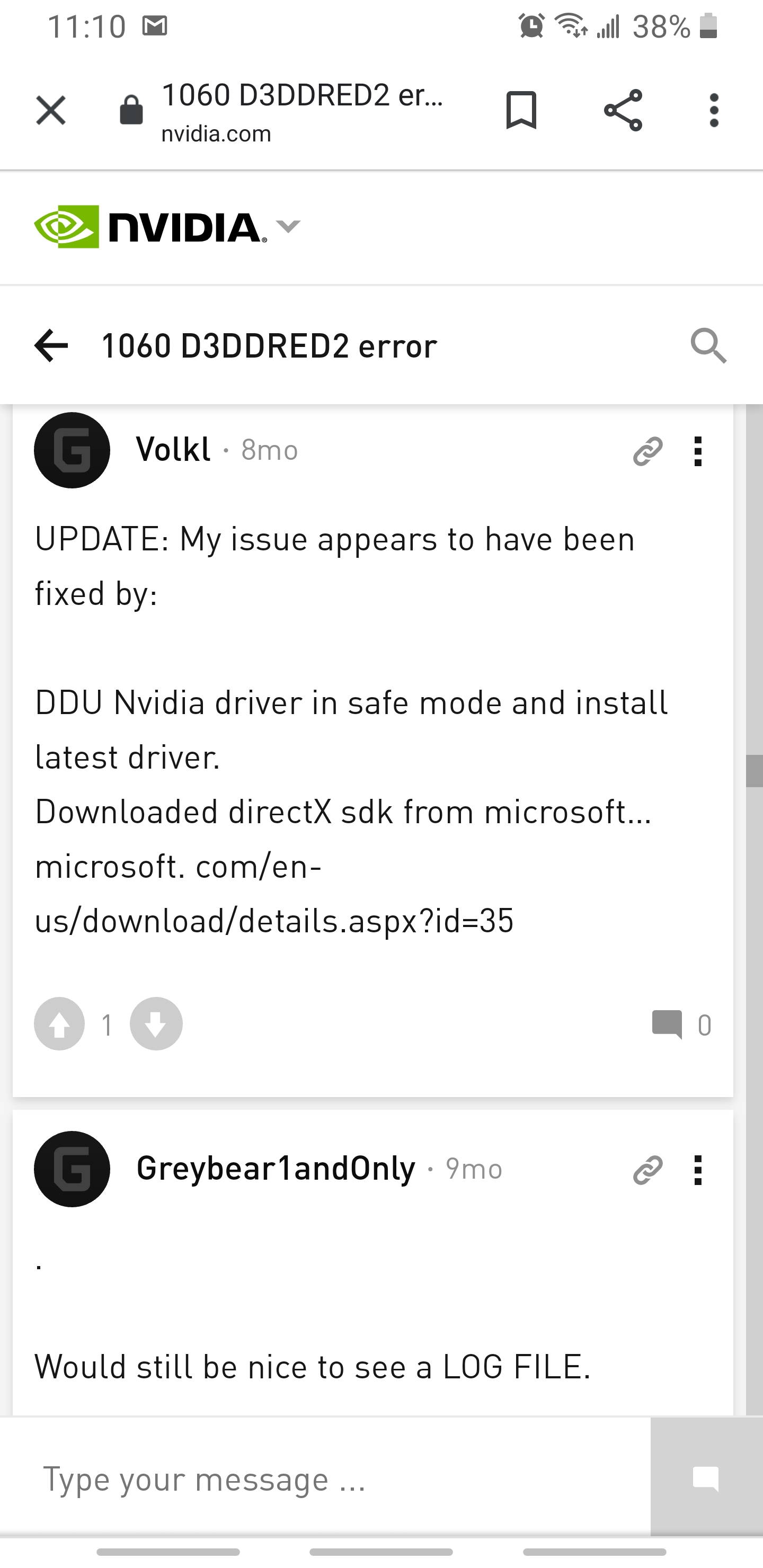This screenshot has width=763, height=1568.
Task: Open the browser three-dot overflow menu
Action: coord(714,111)
